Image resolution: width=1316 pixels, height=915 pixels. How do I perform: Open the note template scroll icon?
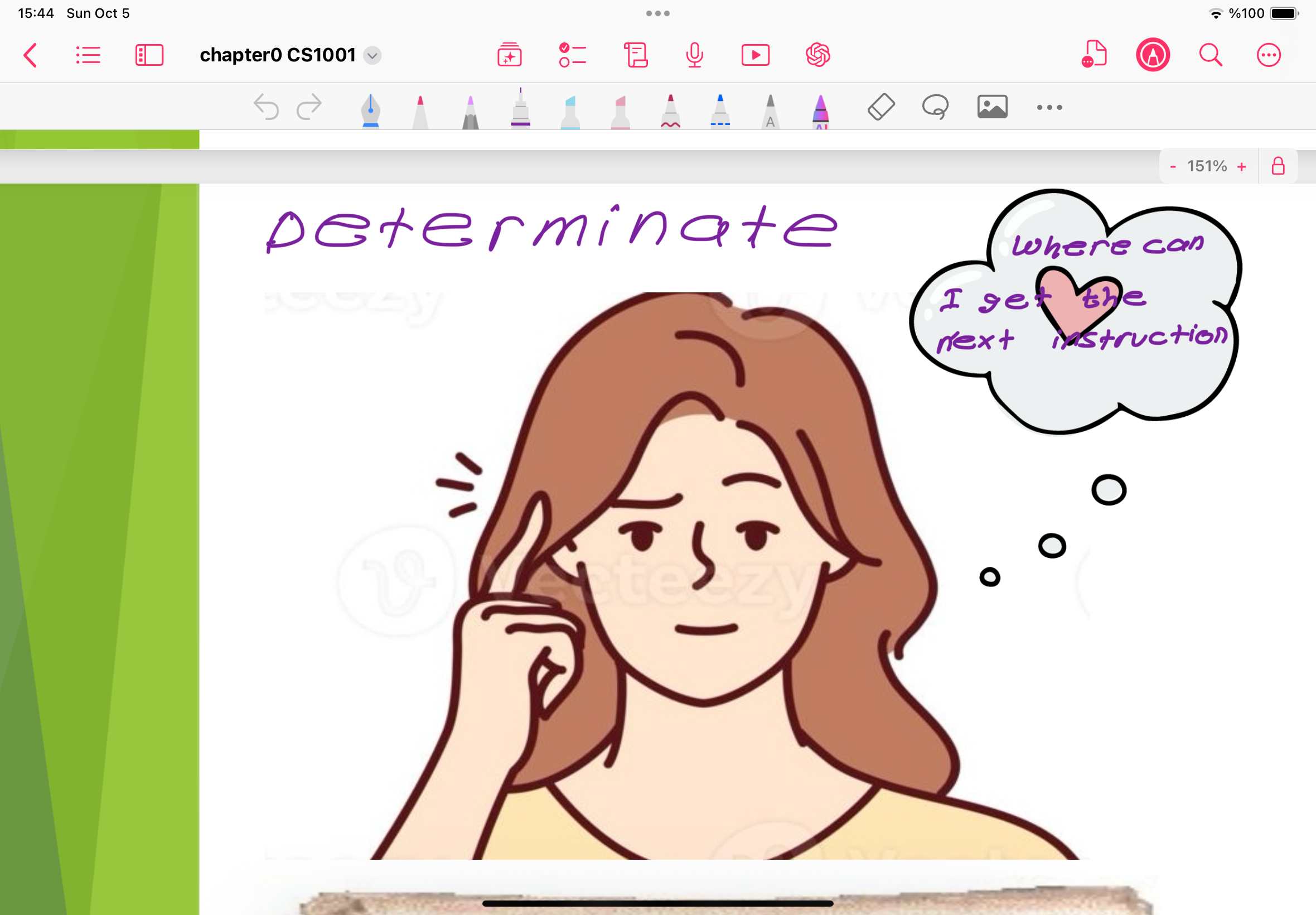636,55
